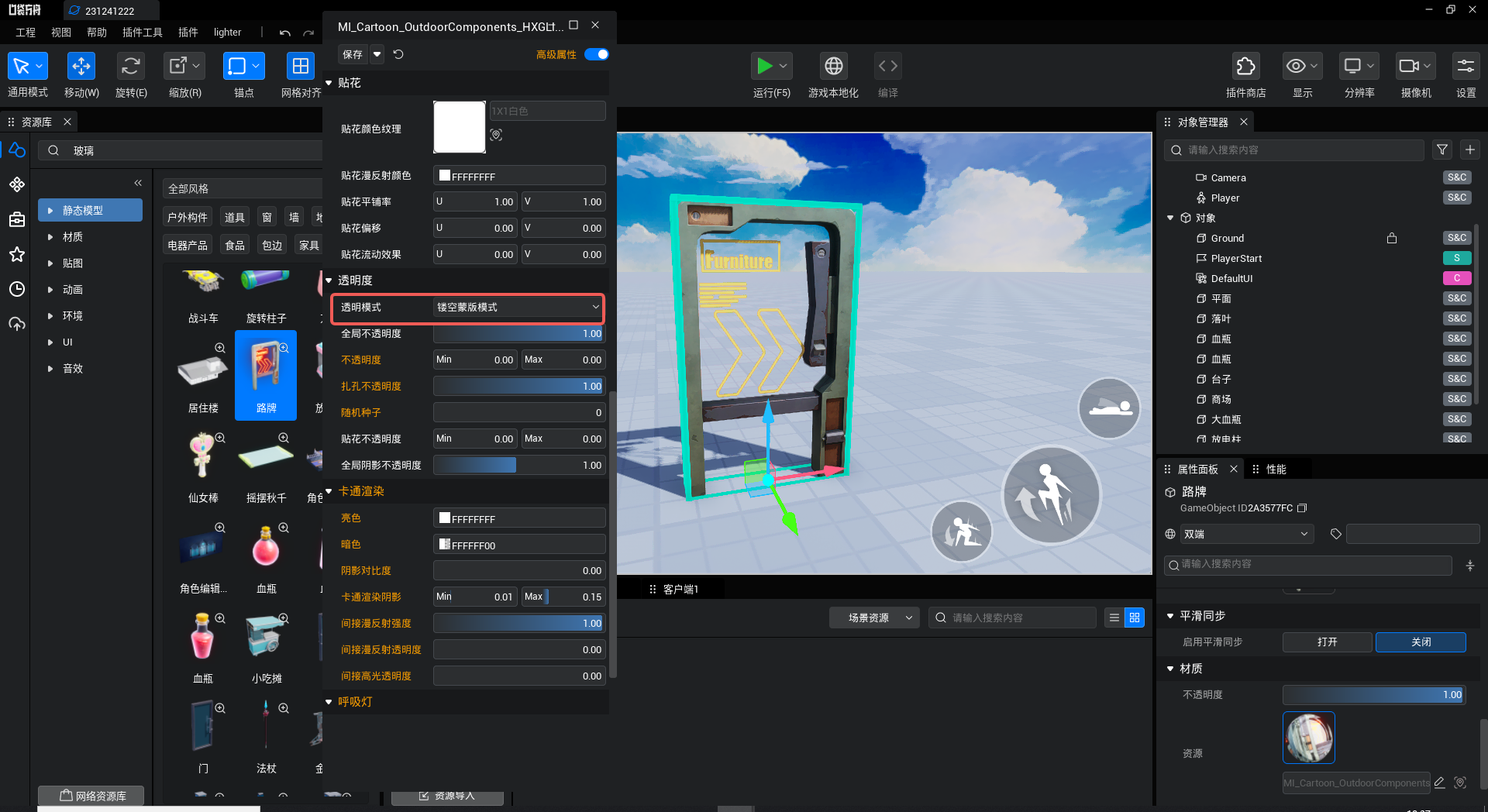Viewport: 1488px width, 812px height.
Task: Open the 透明模式 dropdown
Action: pyautogui.click(x=518, y=308)
